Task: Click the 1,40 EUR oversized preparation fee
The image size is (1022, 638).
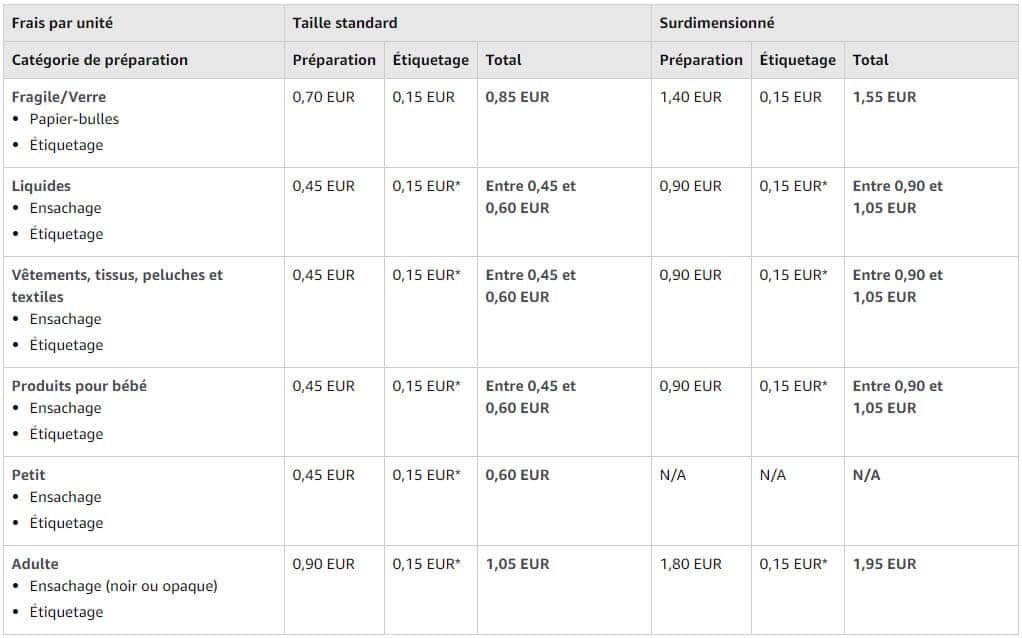Action: pyautogui.click(x=691, y=97)
